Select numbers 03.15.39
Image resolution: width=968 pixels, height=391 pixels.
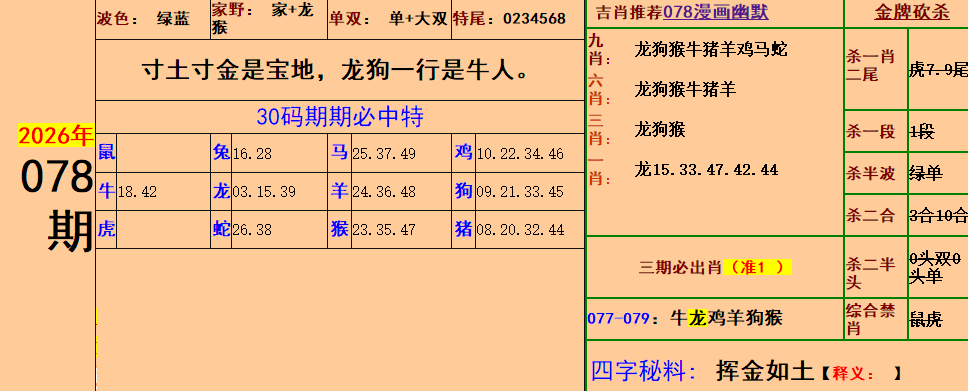(264, 192)
